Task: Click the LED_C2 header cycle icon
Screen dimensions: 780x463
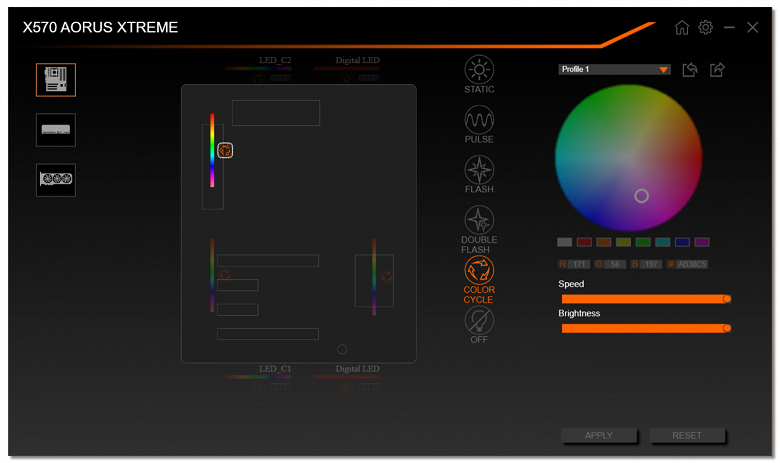Action: point(258,78)
